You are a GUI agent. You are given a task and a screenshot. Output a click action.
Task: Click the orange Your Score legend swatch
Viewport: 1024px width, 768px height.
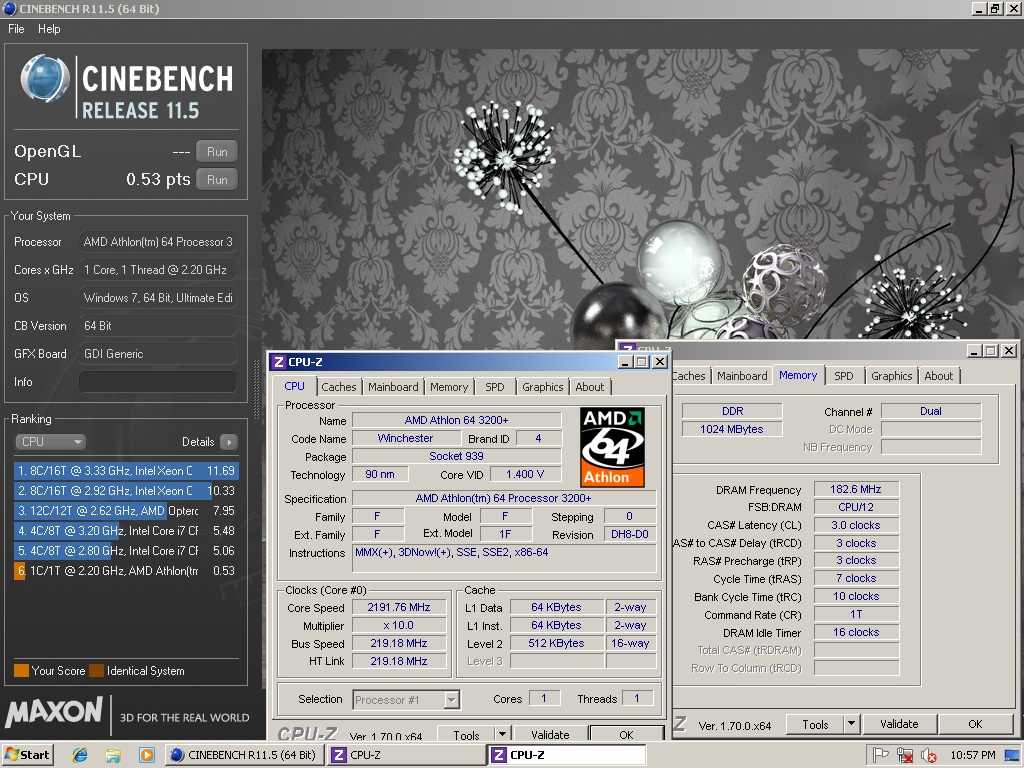pos(21,671)
